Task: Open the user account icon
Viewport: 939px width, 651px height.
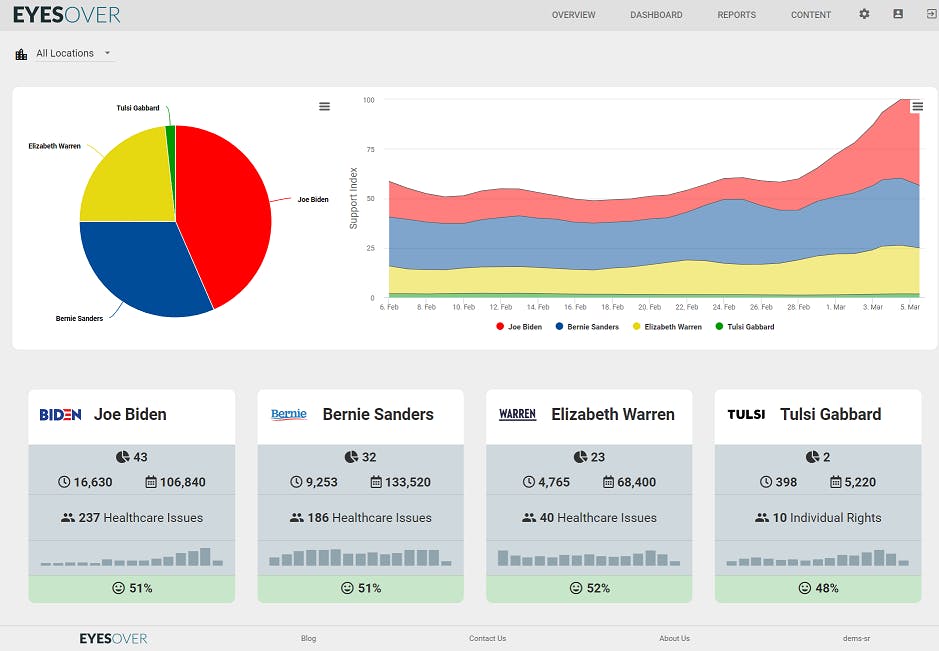Action: (898, 14)
